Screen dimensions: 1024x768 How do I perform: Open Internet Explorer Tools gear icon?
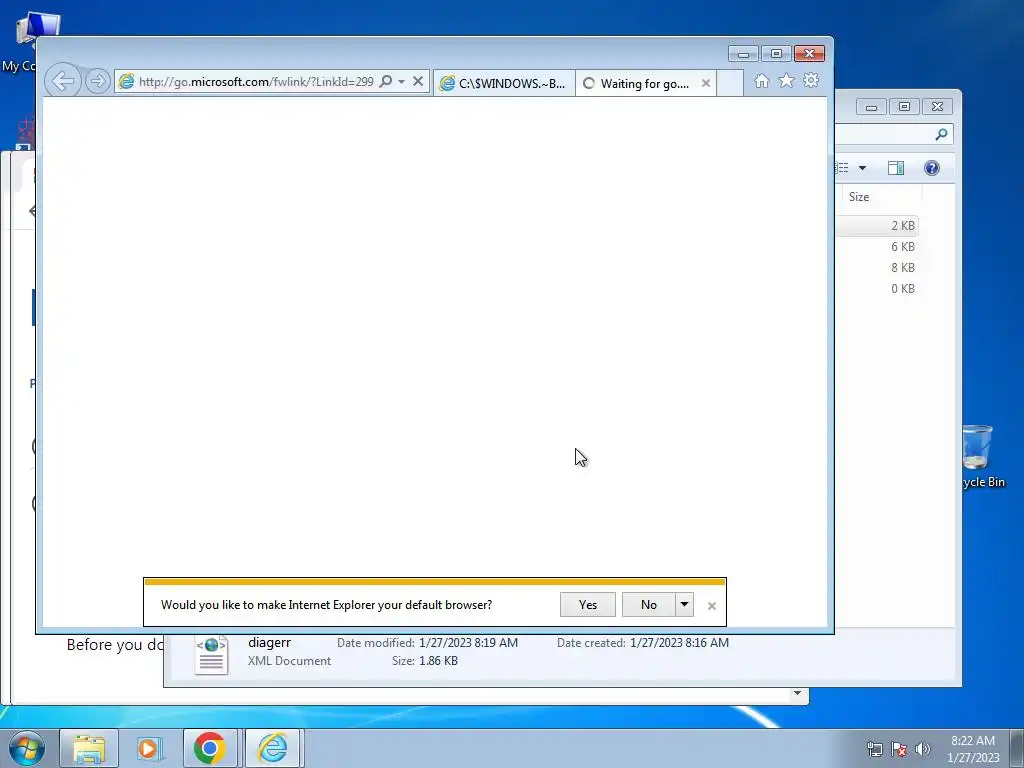(x=811, y=81)
